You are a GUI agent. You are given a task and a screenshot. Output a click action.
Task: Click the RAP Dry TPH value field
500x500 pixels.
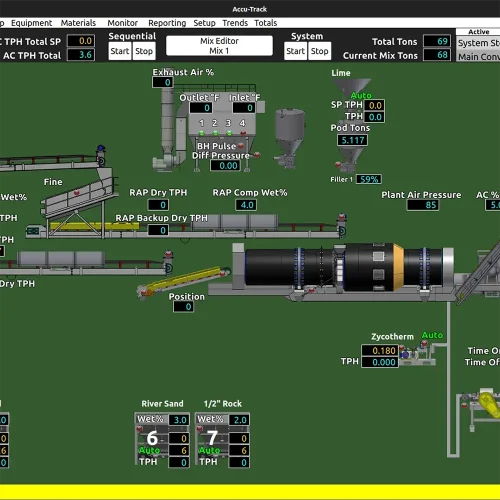click(158, 205)
